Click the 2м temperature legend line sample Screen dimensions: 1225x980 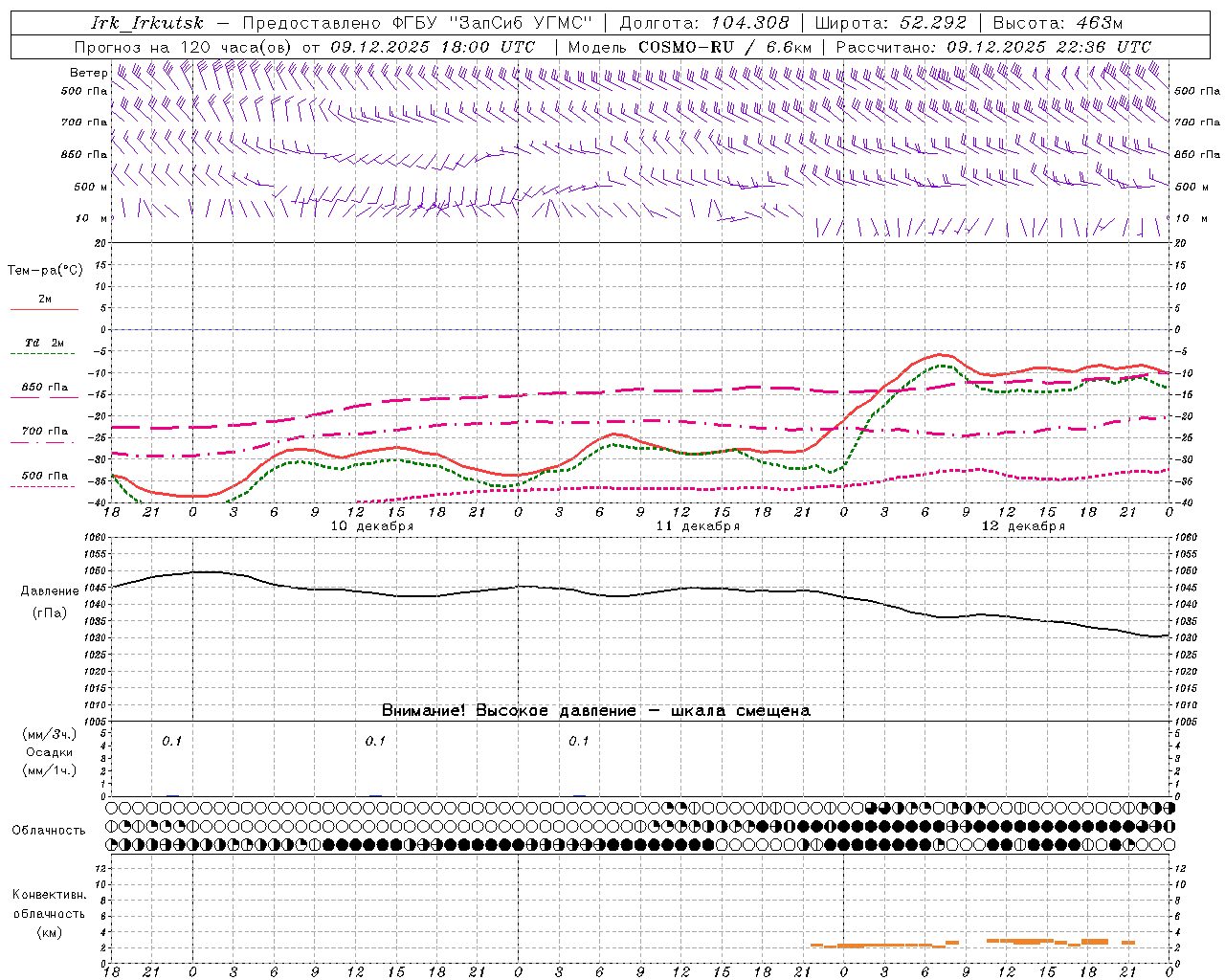point(44,309)
